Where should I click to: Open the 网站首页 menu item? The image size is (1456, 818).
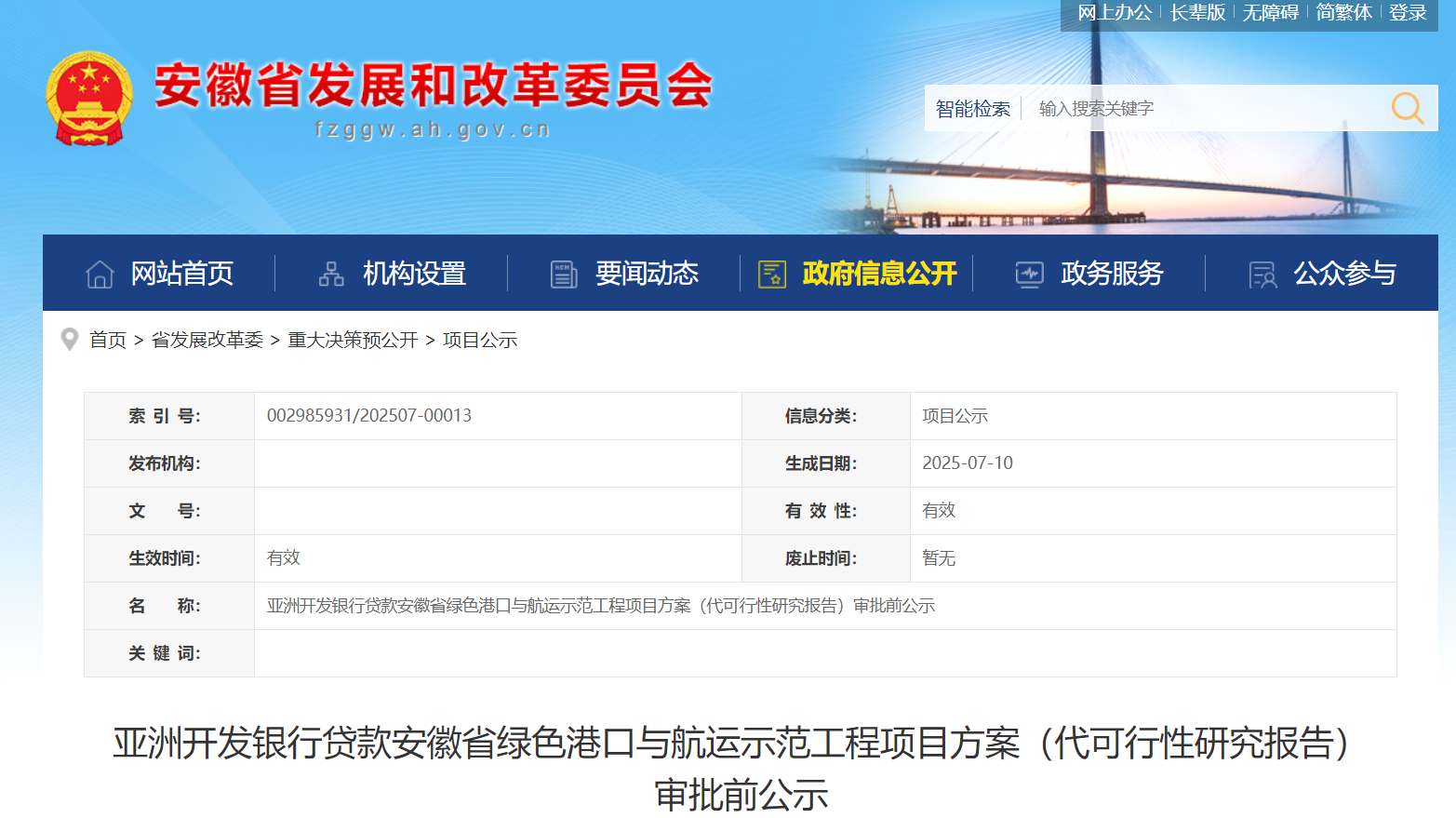pos(181,274)
